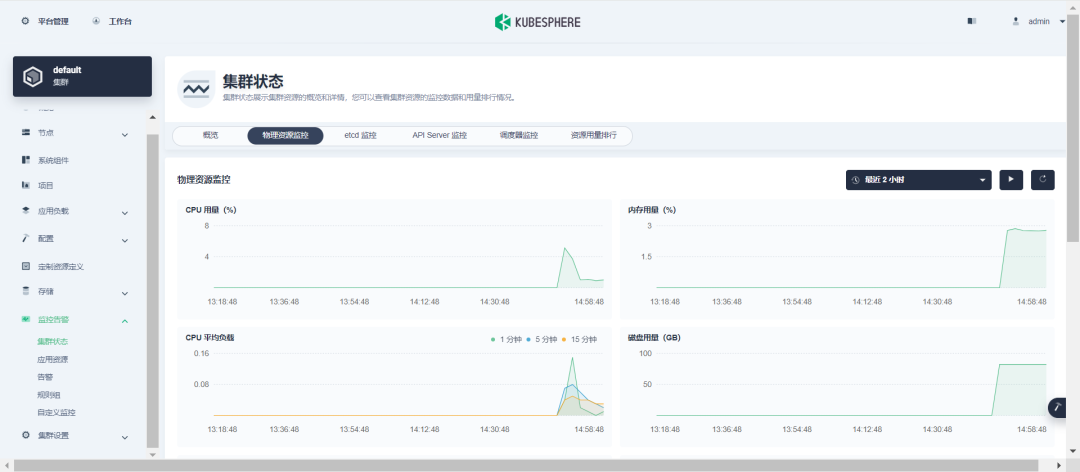The image size is (1080, 472).
Task: Click the 节点 nodes sidebar icon
Action: [x=25, y=132]
